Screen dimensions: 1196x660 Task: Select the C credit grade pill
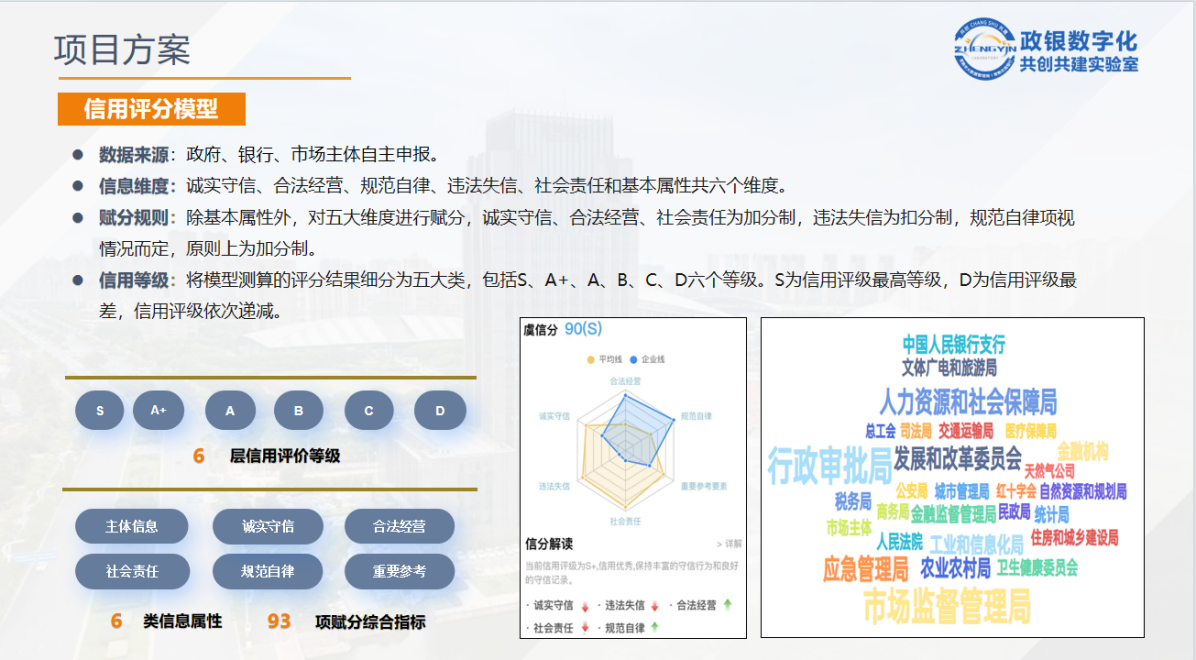click(369, 410)
